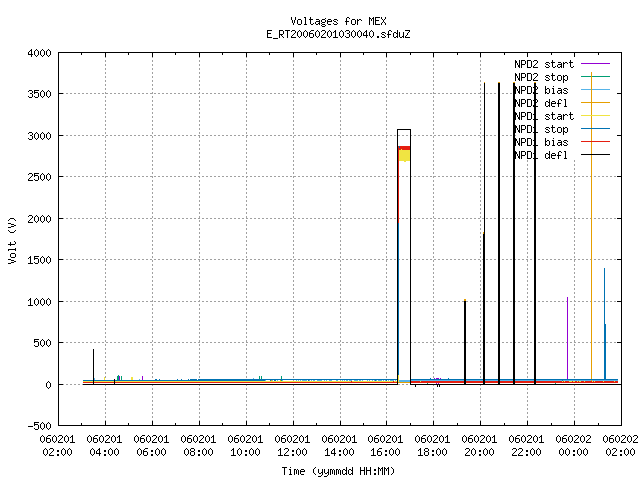Click the x-axis tick '060201 16:00'

point(386,446)
